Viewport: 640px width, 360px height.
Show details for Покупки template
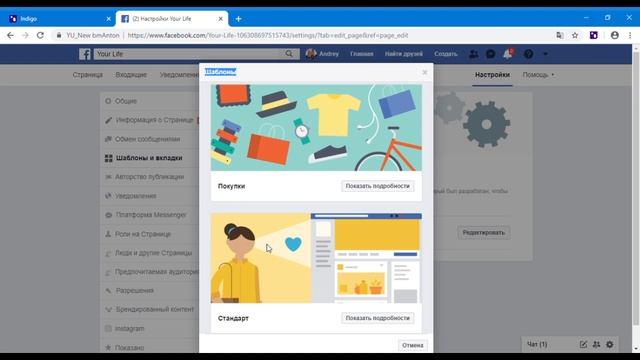(x=378, y=186)
